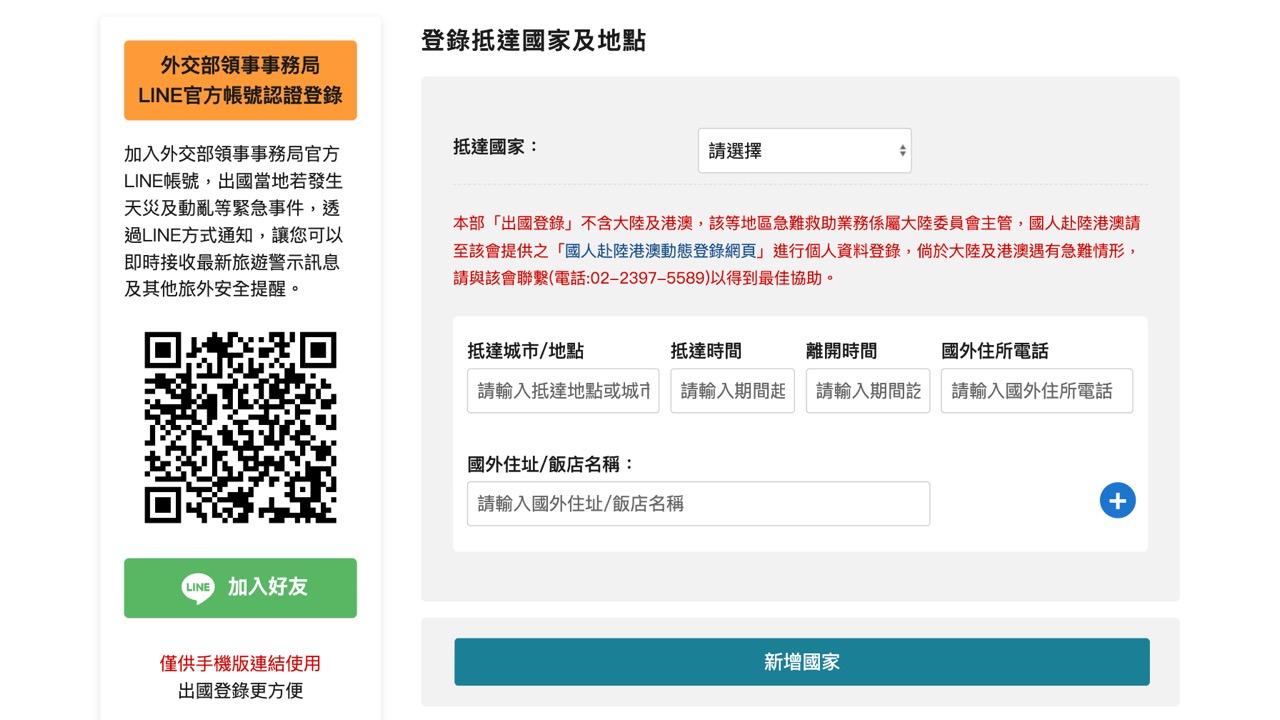Click the 離開時間 date input
This screenshot has width=1280, height=720.
point(867,391)
